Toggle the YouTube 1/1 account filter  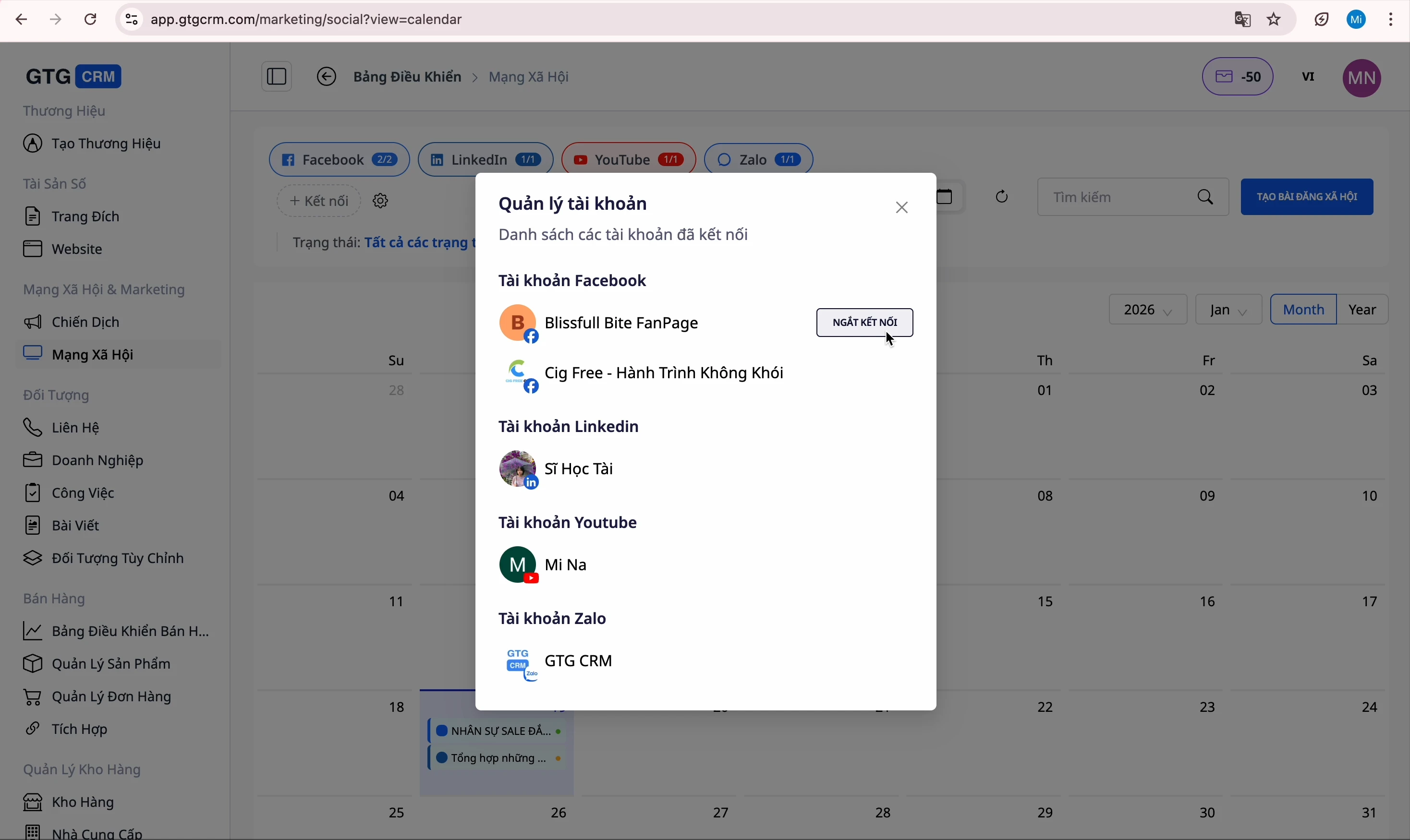click(x=629, y=160)
